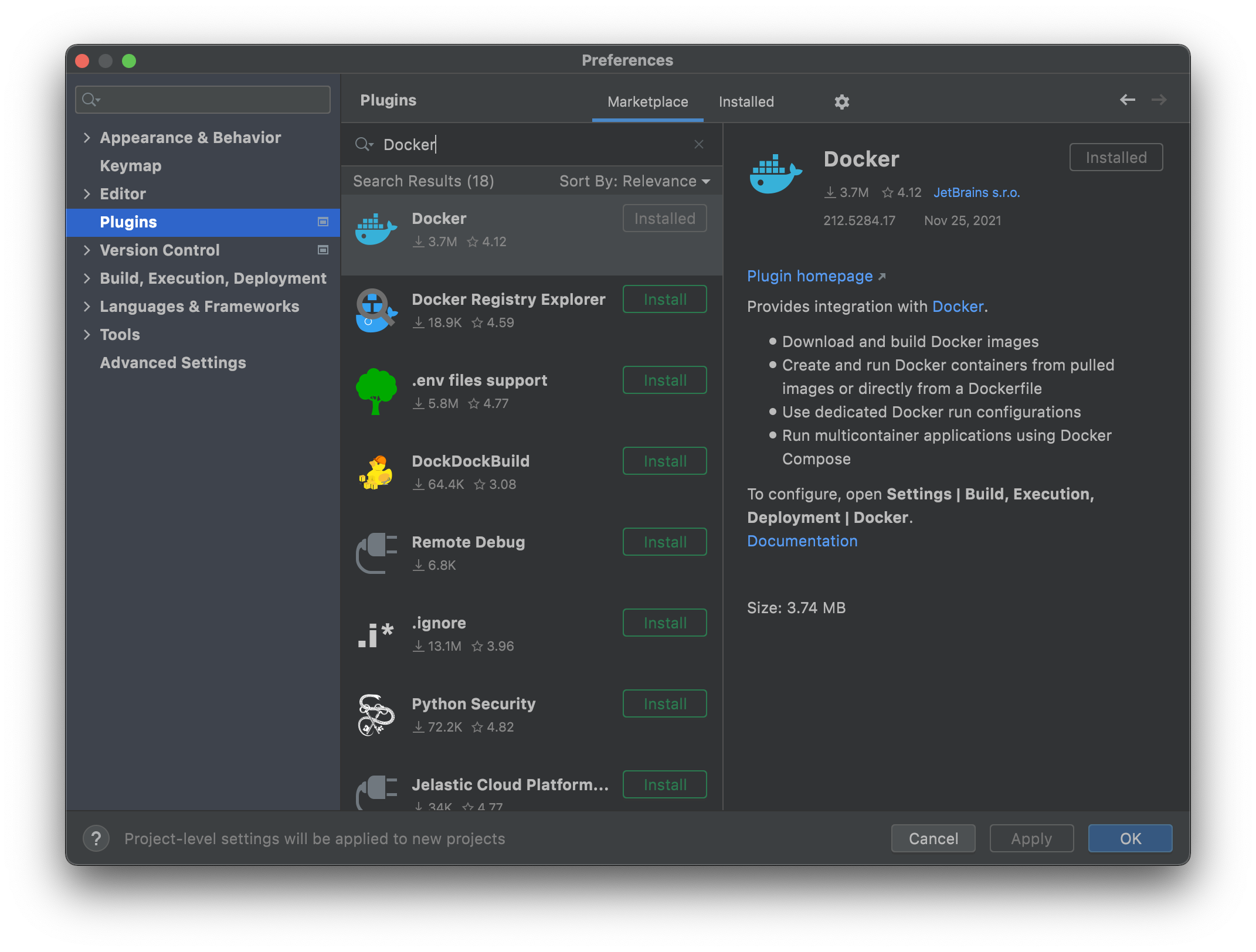Click the Docker title in details pane

[x=861, y=159]
